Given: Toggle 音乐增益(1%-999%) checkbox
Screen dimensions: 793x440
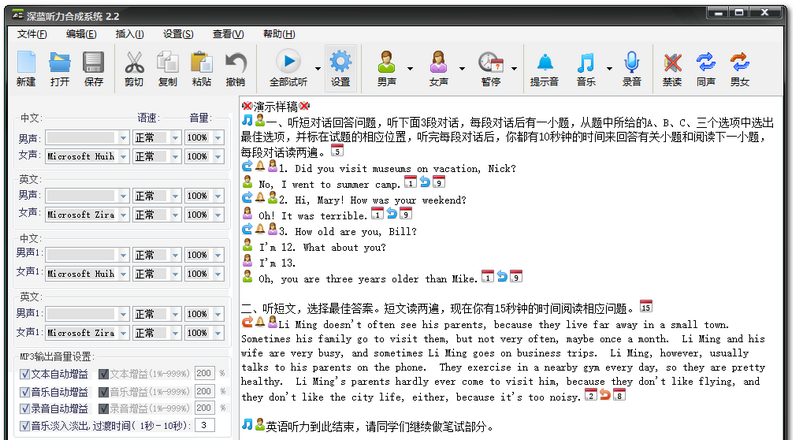Looking at the screenshot, I should pyautogui.click(x=103, y=392).
